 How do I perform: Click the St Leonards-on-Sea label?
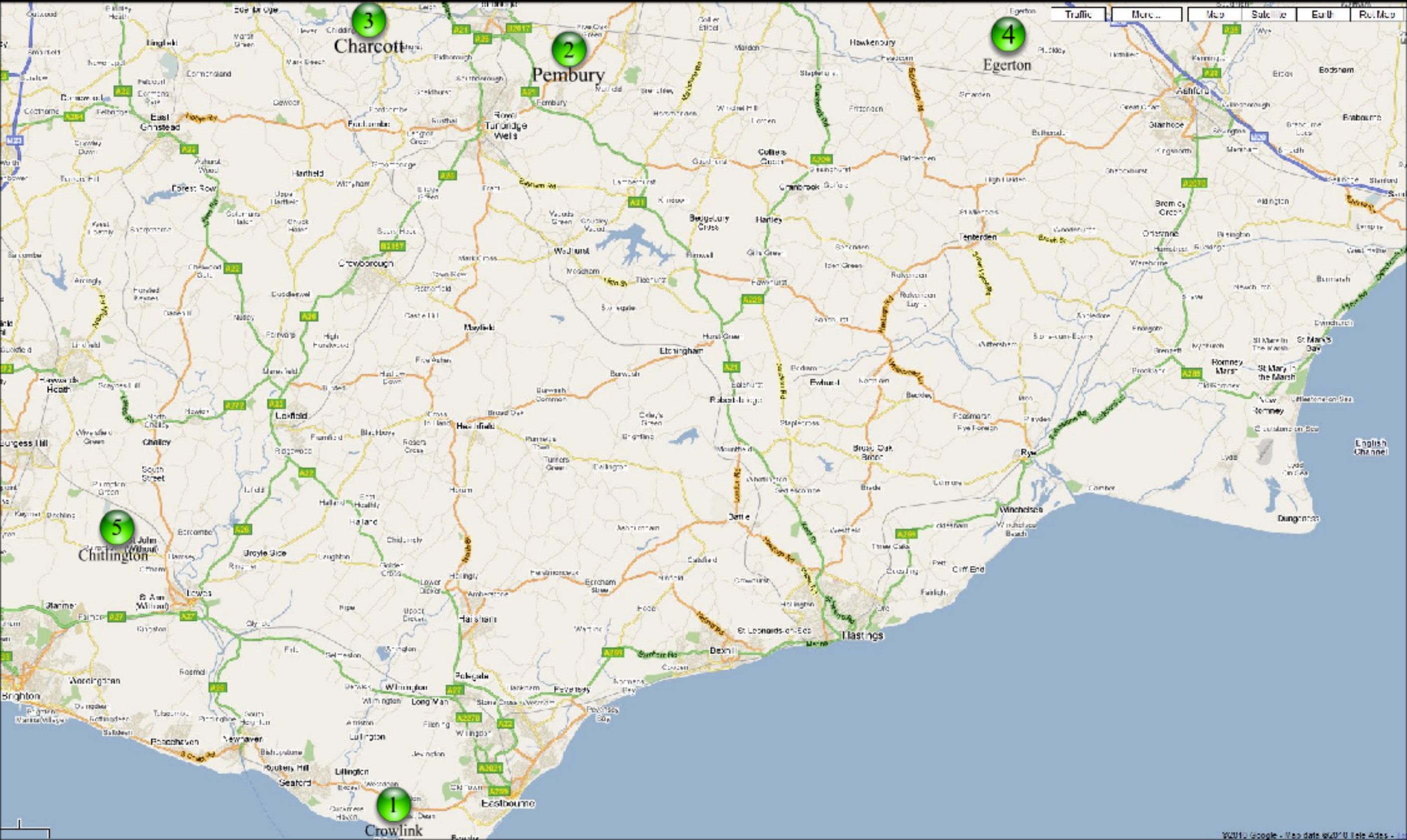[x=774, y=631]
